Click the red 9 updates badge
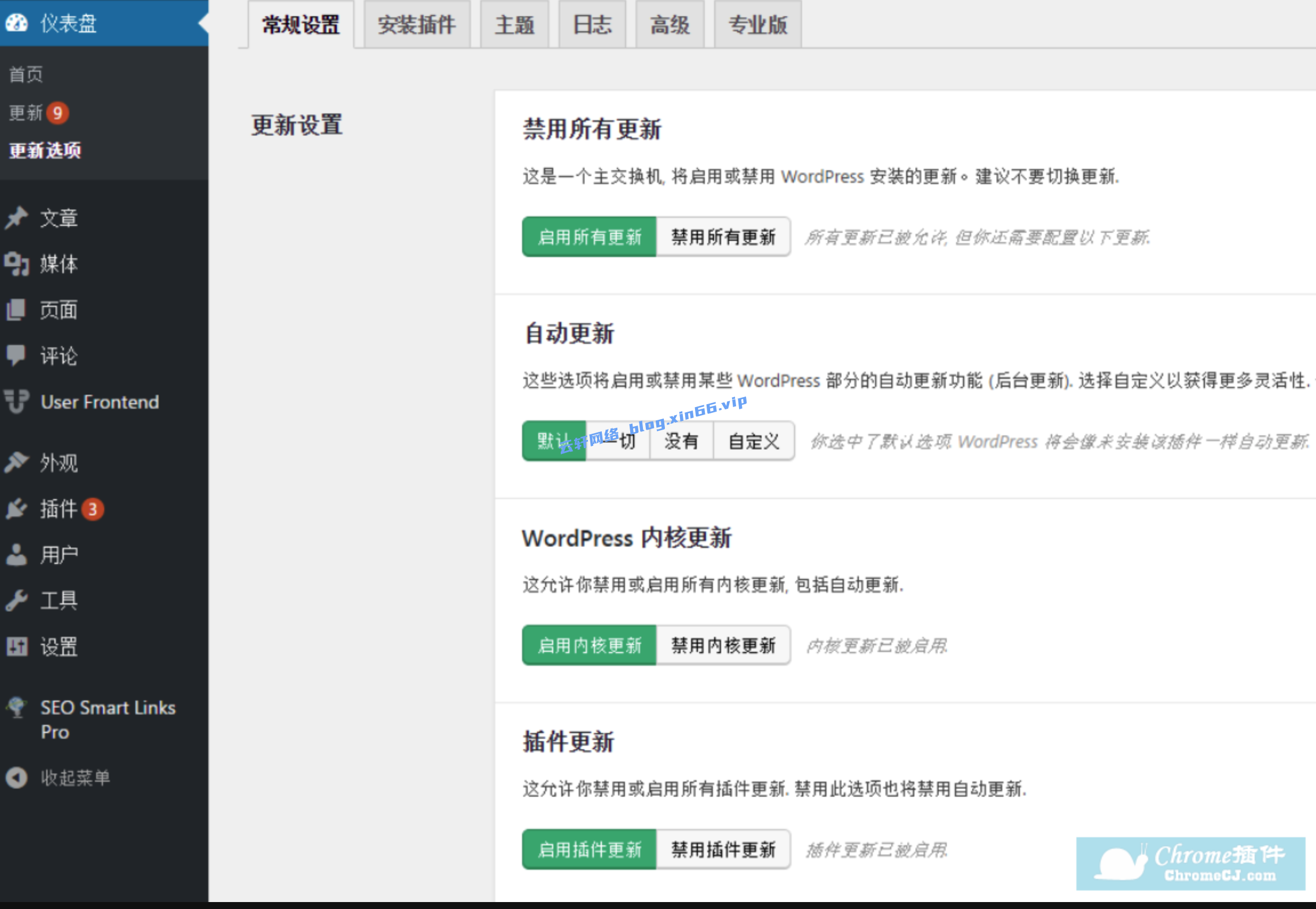This screenshot has width=1316, height=909. click(58, 112)
